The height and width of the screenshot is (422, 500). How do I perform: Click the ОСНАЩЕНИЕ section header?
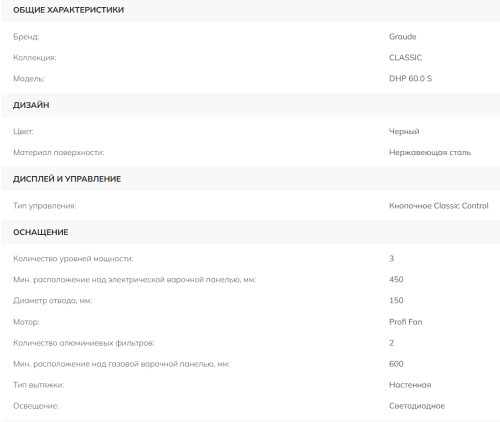pos(251,232)
